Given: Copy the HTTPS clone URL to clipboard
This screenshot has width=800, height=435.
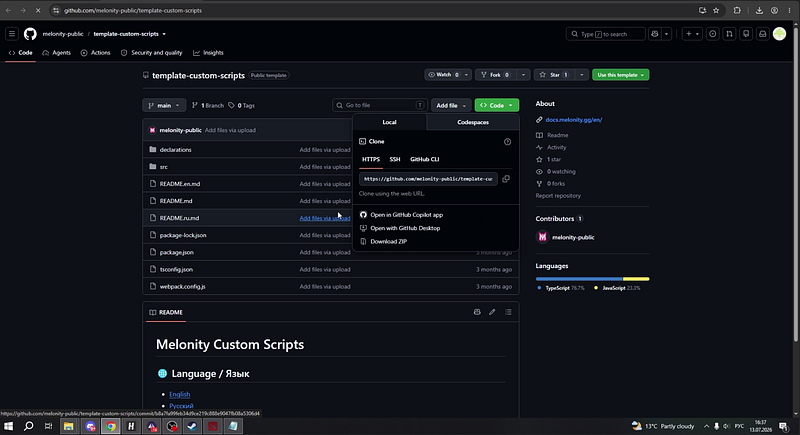Looking at the screenshot, I should (x=506, y=179).
